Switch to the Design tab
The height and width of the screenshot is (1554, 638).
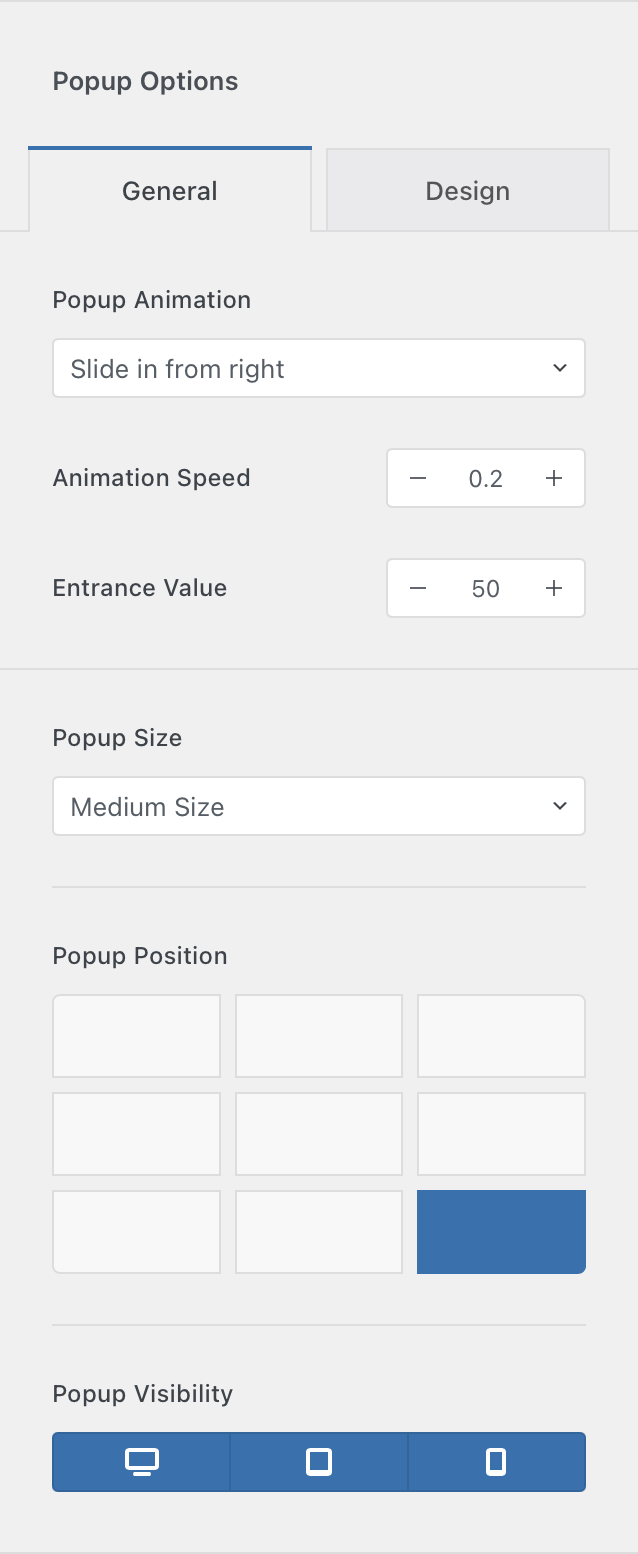468,190
